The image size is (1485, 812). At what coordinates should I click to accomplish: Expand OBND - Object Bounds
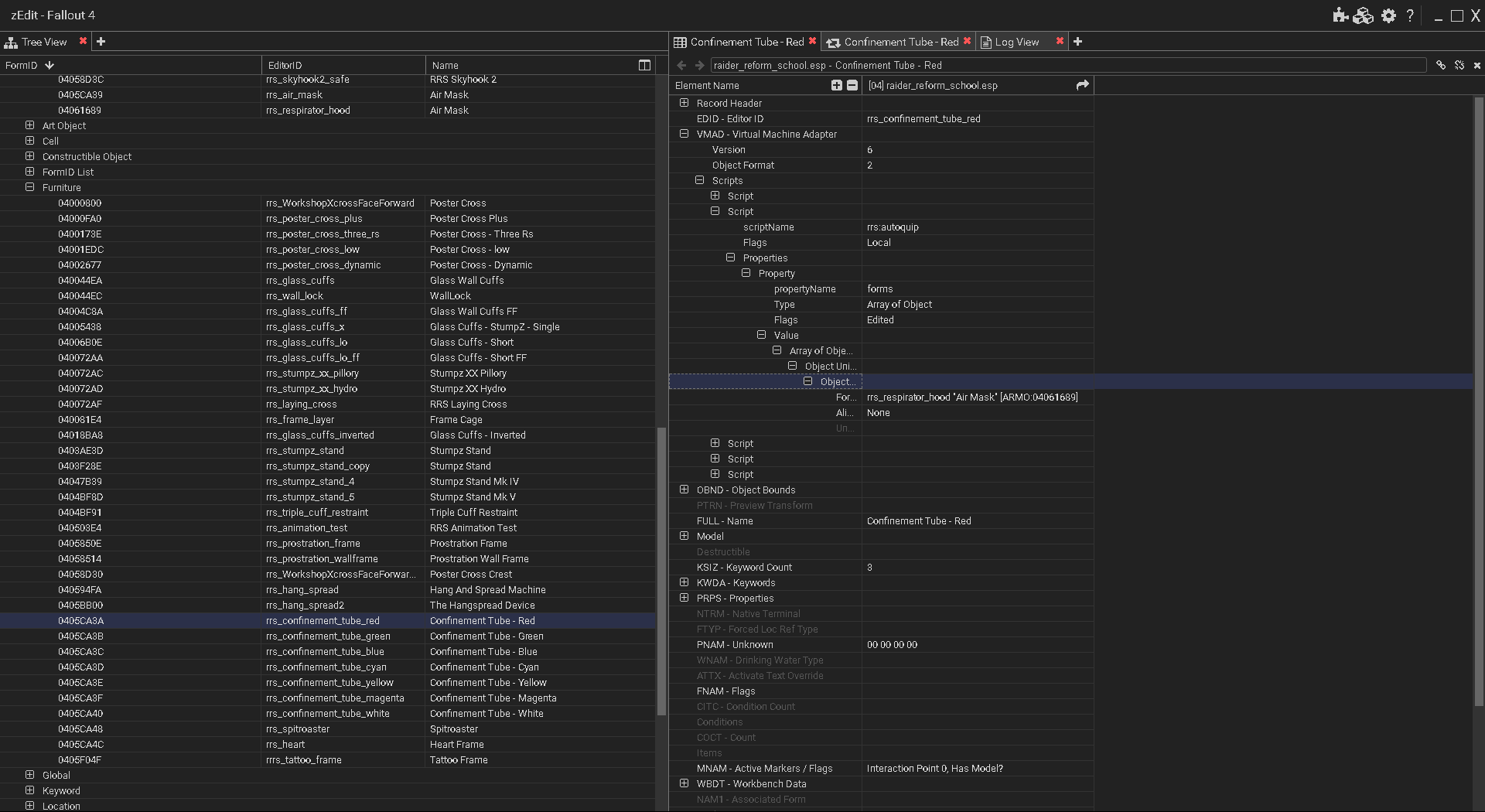click(x=684, y=490)
